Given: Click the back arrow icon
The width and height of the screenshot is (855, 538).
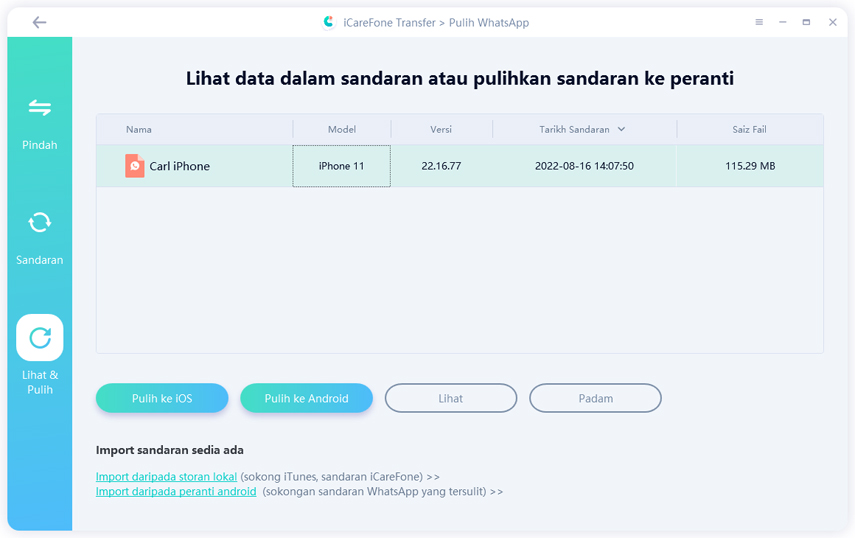Looking at the screenshot, I should click(x=39, y=22).
